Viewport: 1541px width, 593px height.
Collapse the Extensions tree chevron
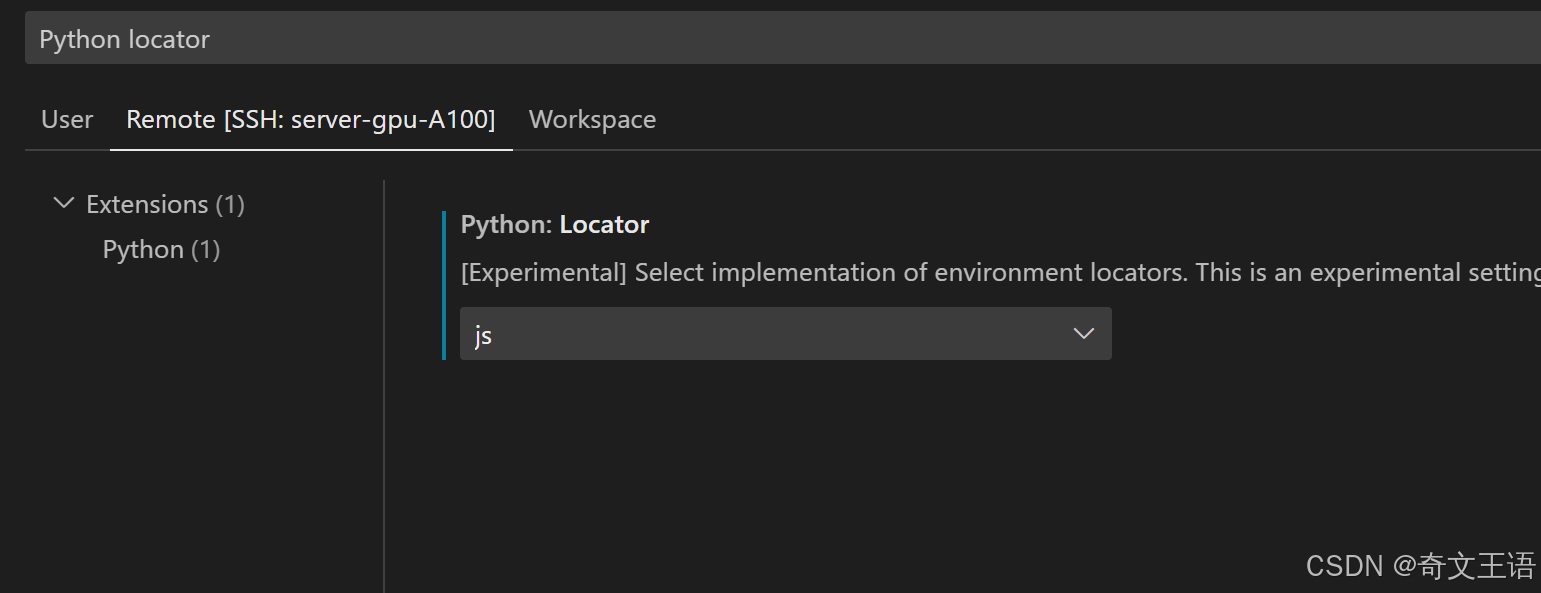63,203
